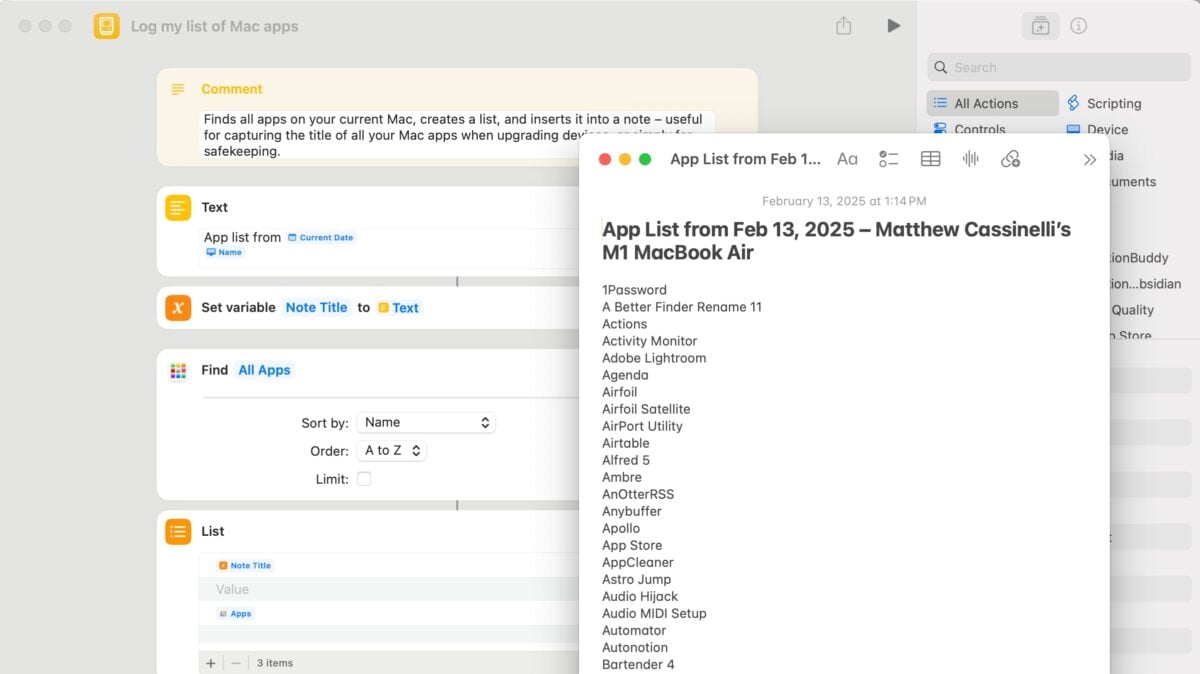The image size is (1200, 674).
Task: Select All Actions in the sidebar
Action: (992, 103)
